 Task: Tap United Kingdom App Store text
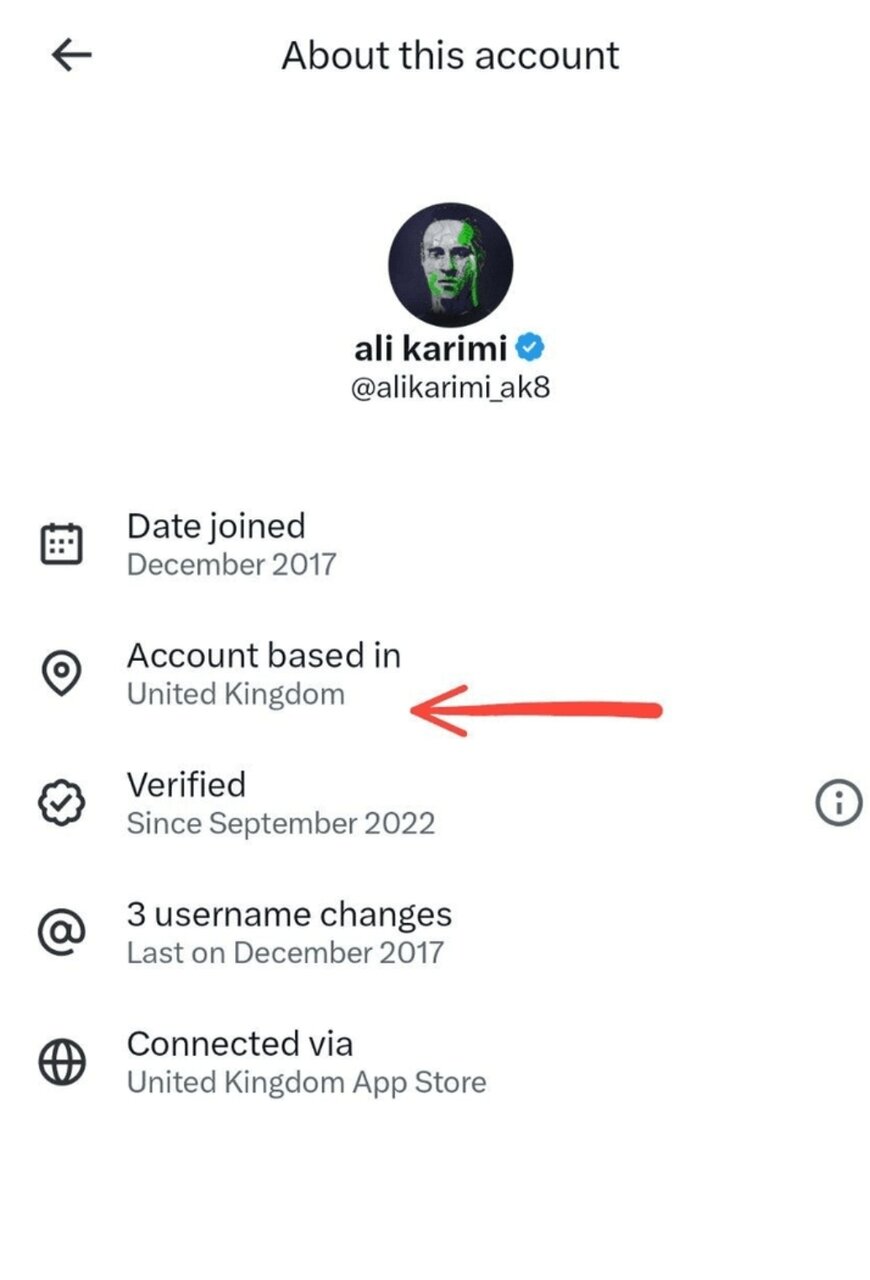[x=307, y=1082]
